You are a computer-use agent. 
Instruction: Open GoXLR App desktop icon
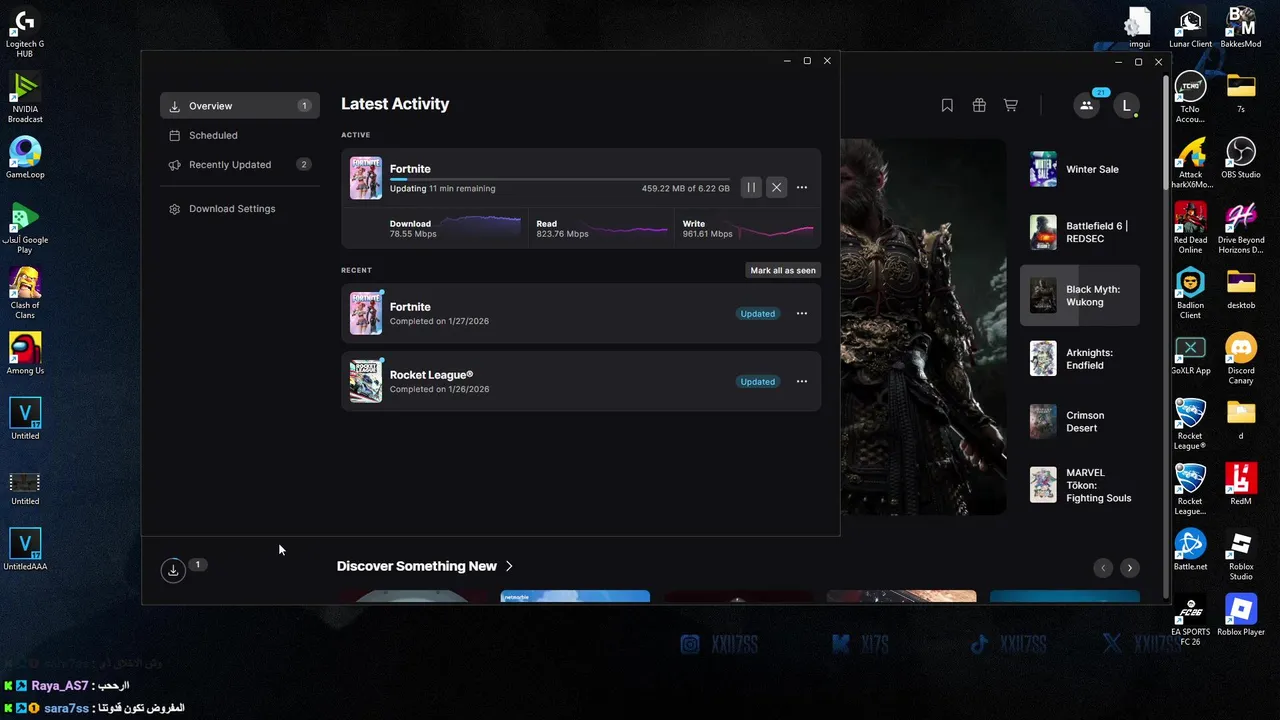click(x=1190, y=354)
